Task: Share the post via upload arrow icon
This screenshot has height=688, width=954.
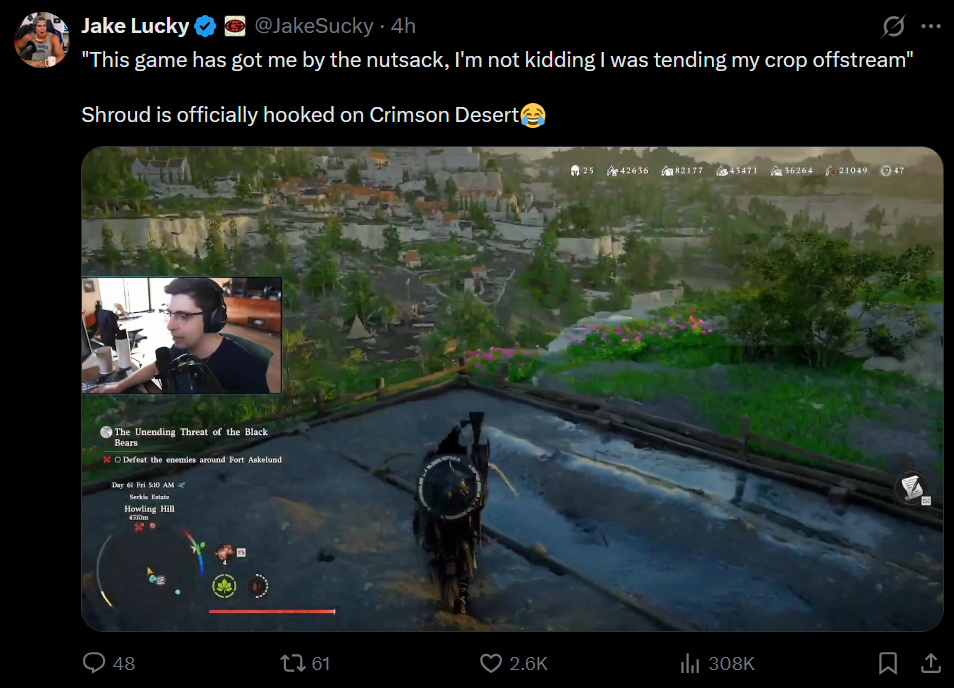Action: 930,662
